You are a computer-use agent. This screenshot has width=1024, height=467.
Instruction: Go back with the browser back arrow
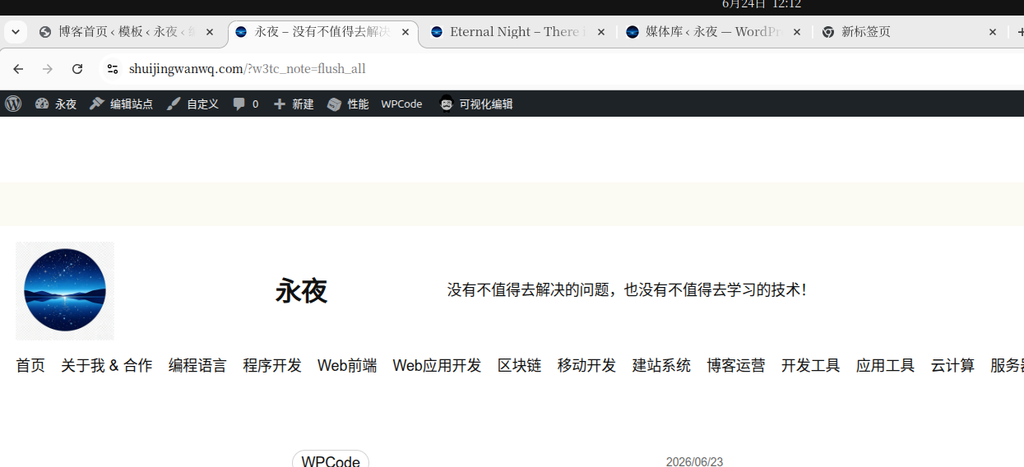(x=18, y=69)
